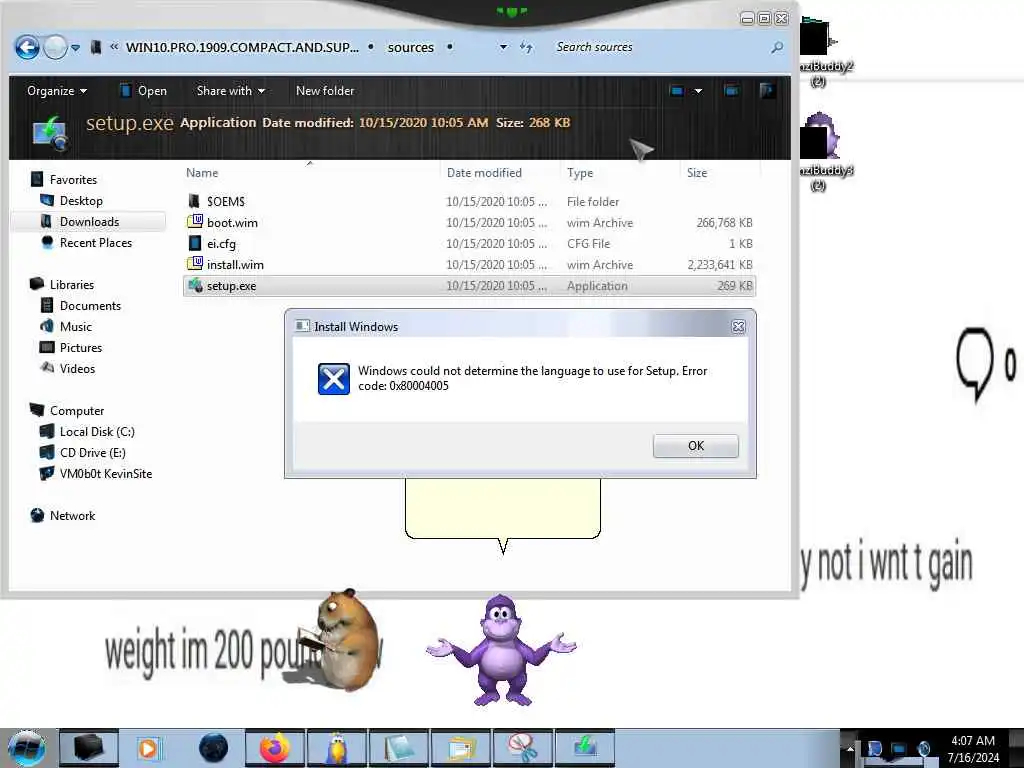Click the WIN10.PRO.1909 breadcrumb in address bar
This screenshot has width=1024, height=768.
tap(242, 47)
